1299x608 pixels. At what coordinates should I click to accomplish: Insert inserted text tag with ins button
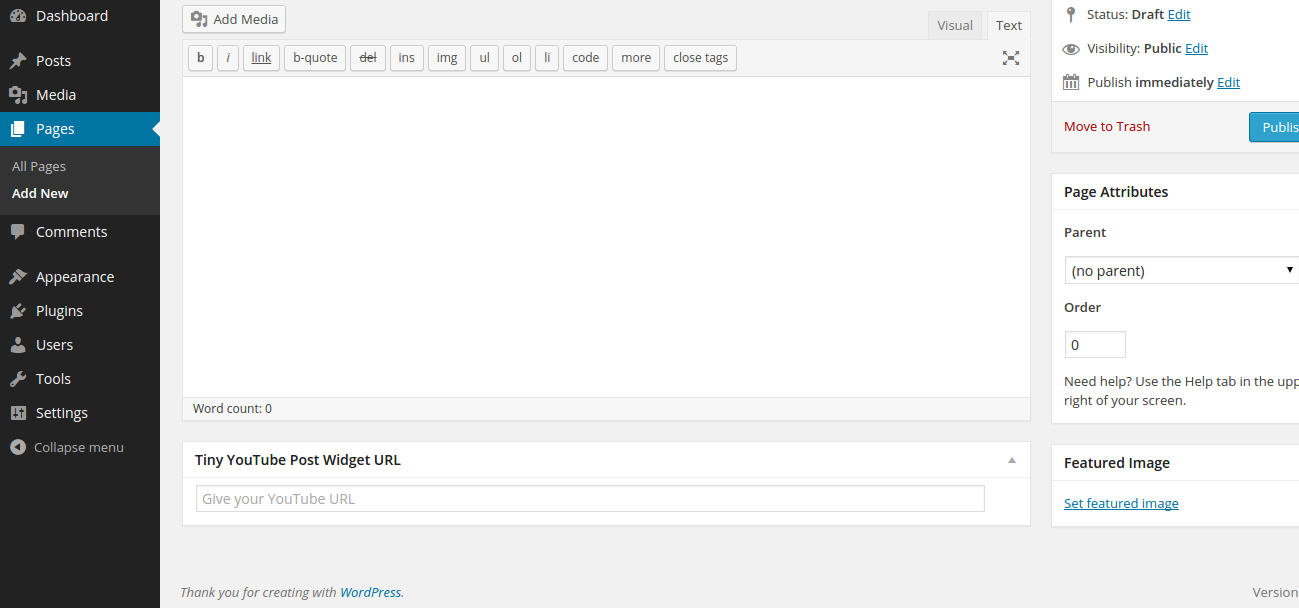pos(407,58)
